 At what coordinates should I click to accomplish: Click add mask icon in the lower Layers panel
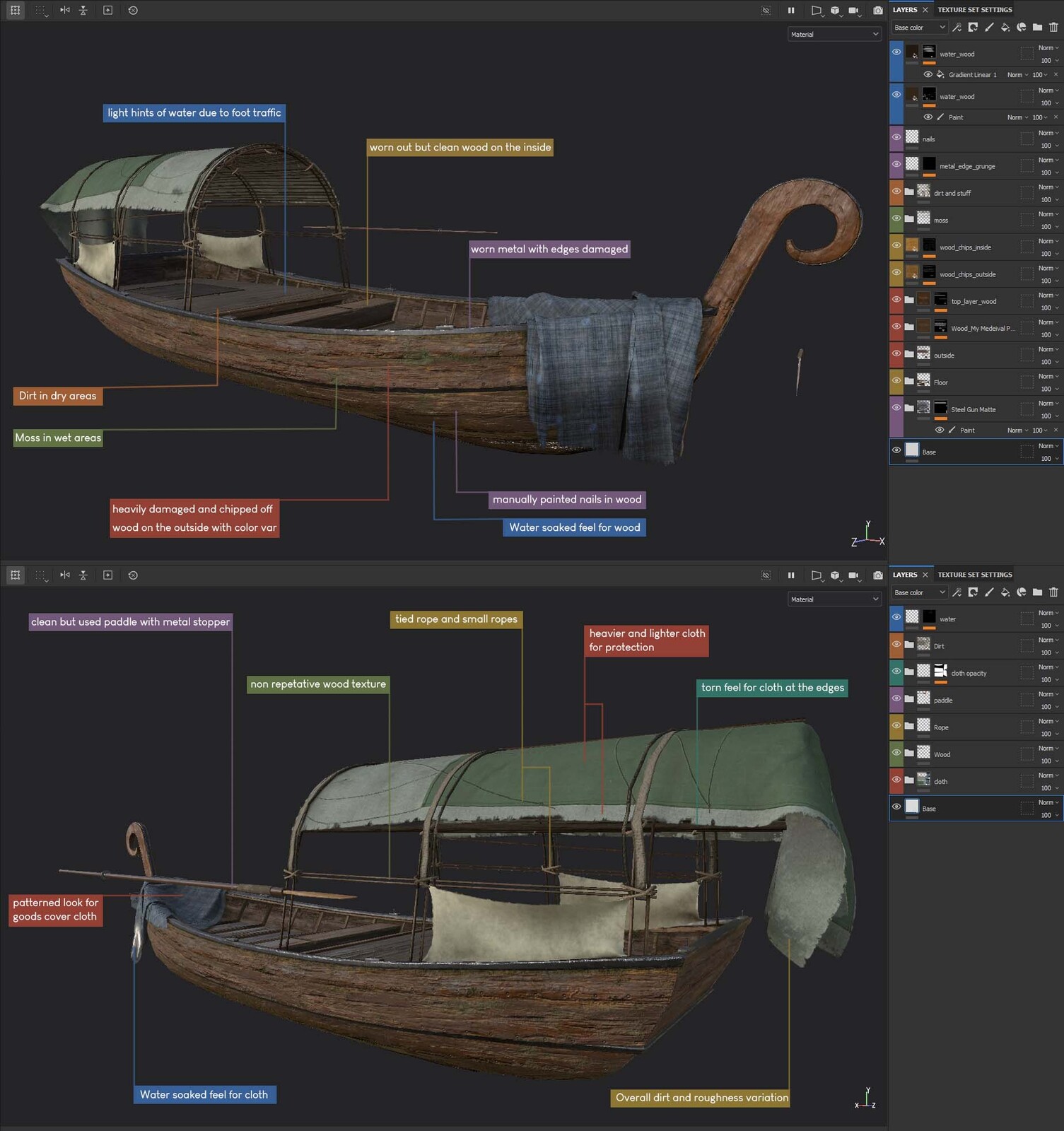[973, 592]
